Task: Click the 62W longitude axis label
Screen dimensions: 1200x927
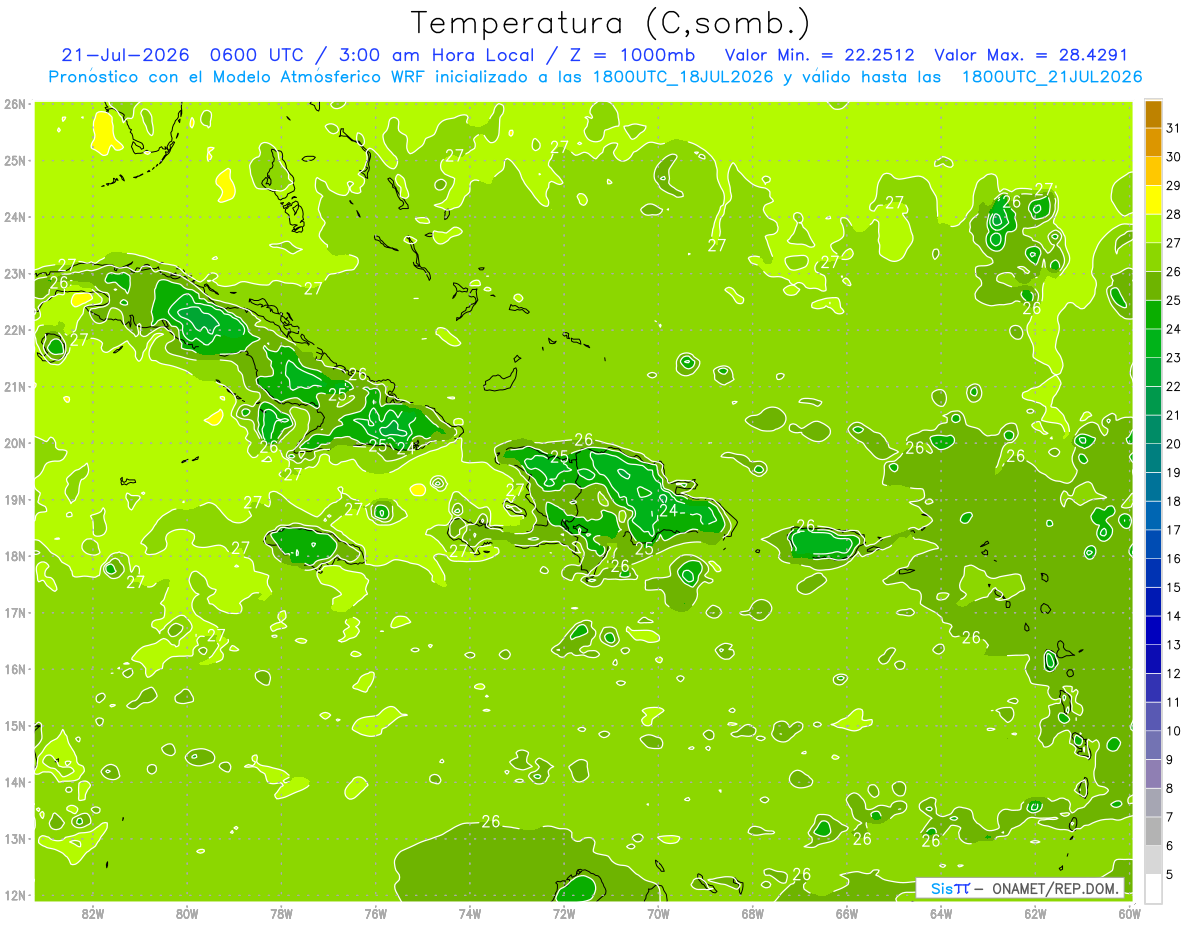Action: click(1036, 913)
